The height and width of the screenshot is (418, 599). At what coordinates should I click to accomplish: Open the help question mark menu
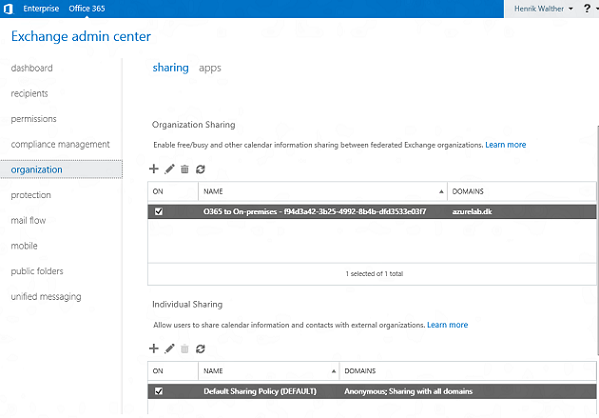point(587,8)
